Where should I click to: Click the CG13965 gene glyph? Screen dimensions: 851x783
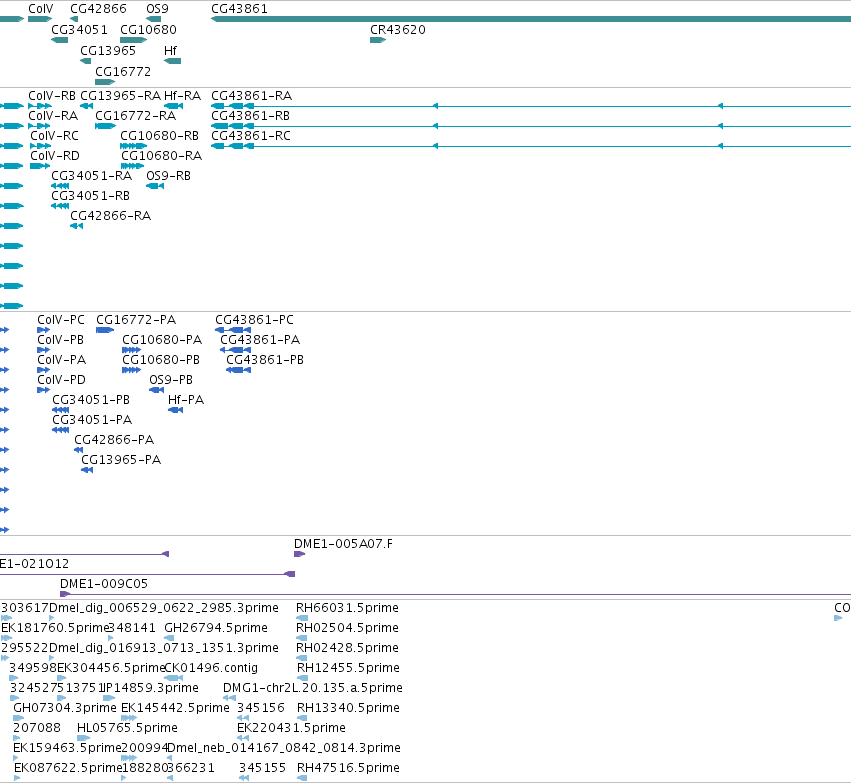click(85, 61)
